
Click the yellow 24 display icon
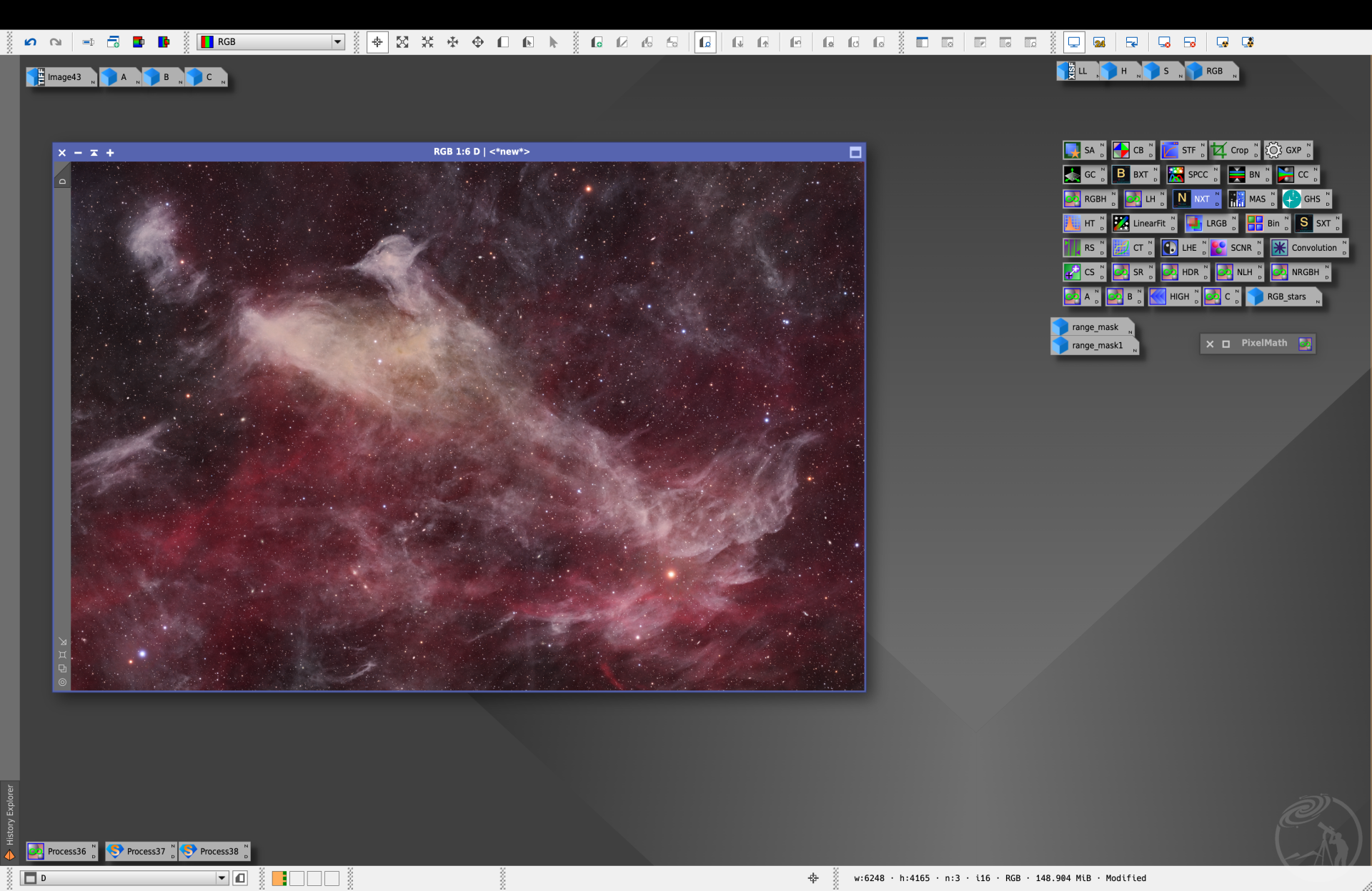coord(1100,42)
